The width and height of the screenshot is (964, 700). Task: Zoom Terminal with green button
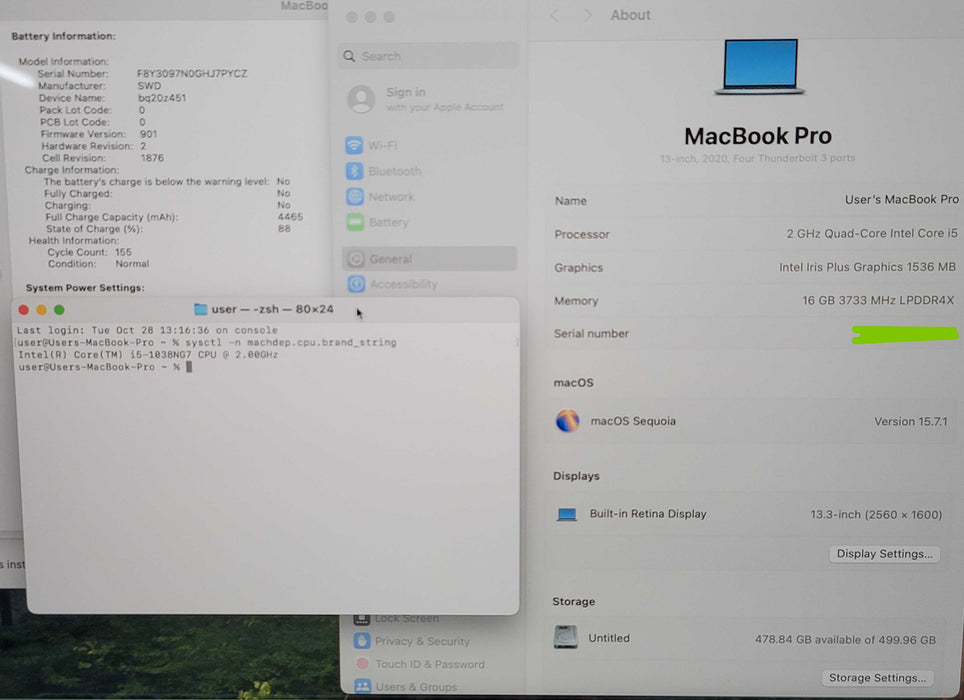click(x=59, y=310)
